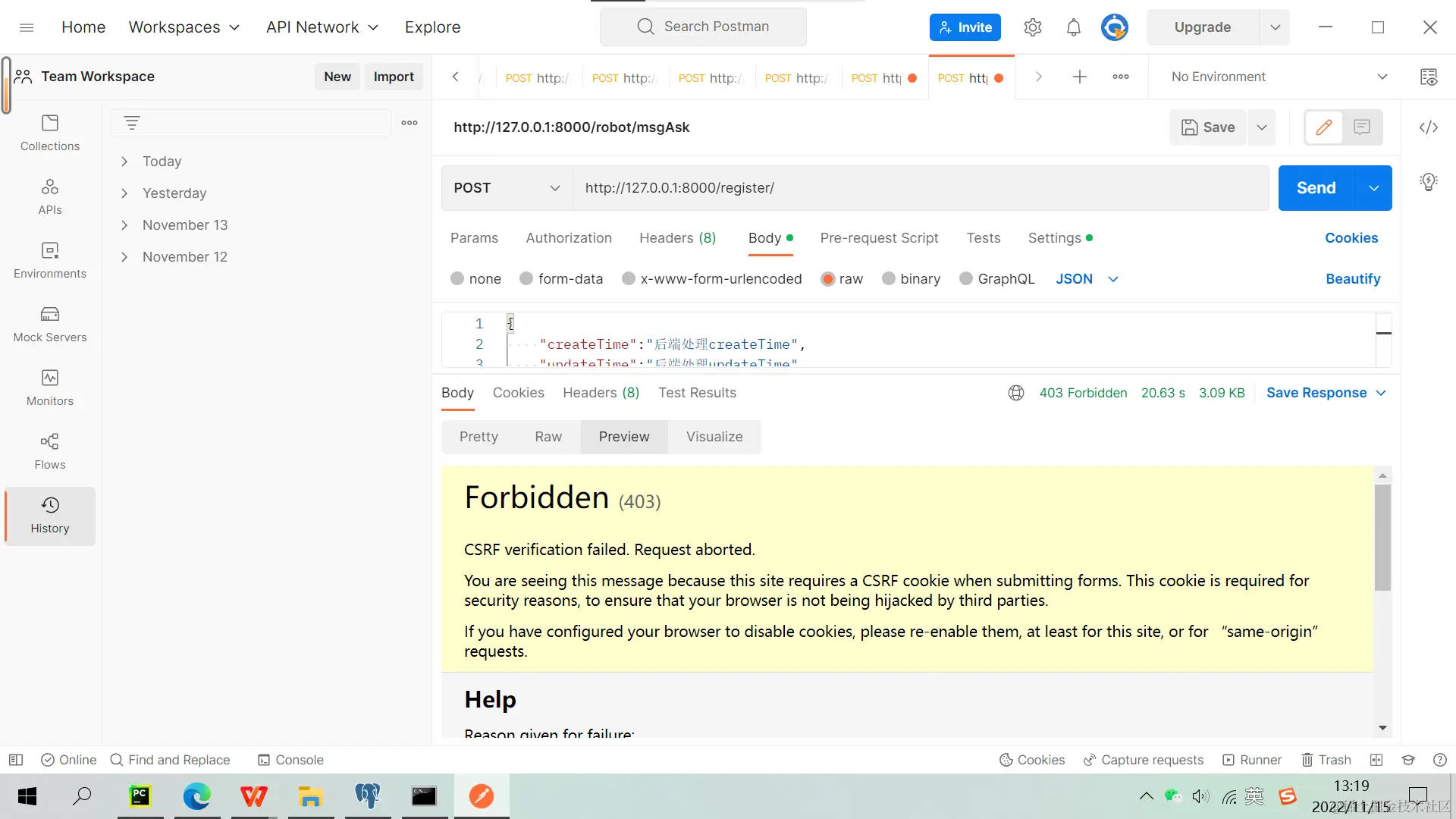
Task: Open the Monitors sidebar panel
Action: click(x=50, y=388)
